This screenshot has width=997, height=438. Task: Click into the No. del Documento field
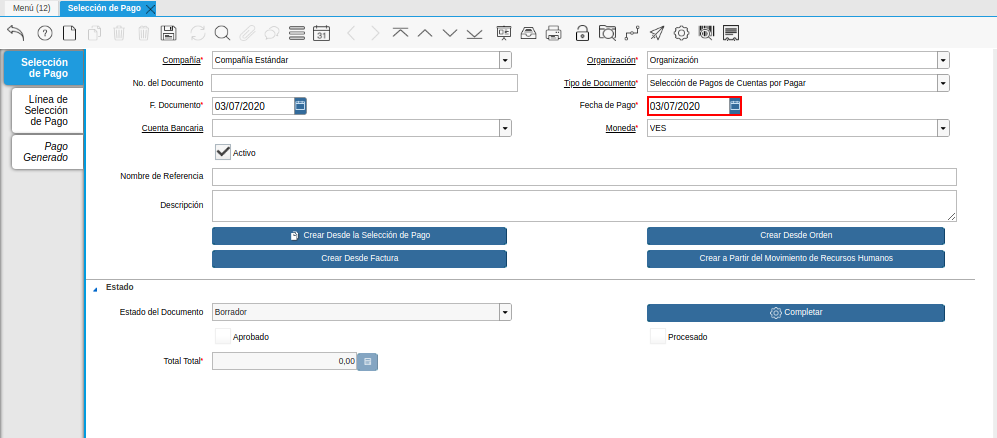364,83
